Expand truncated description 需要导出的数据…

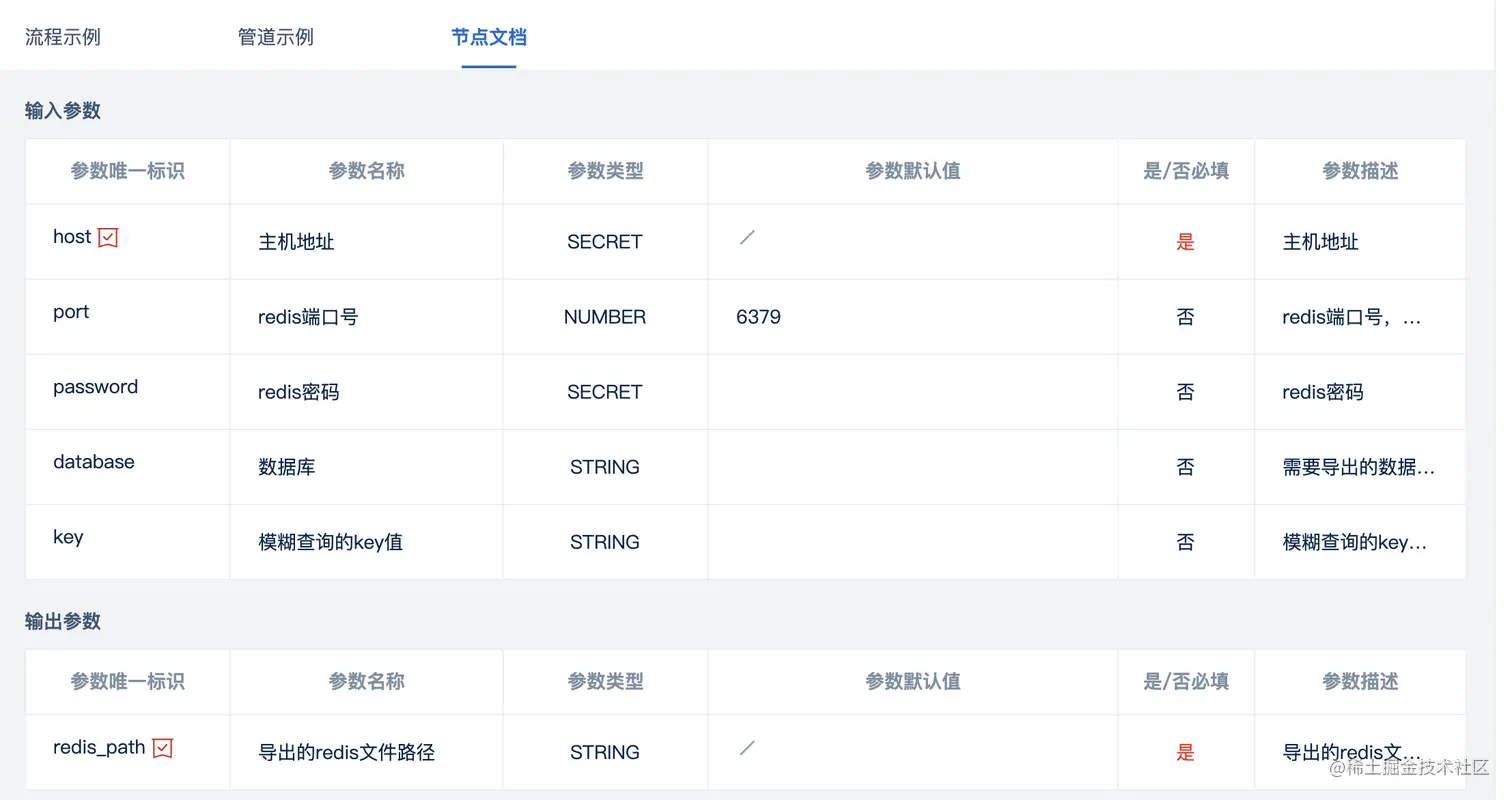click(x=1358, y=467)
